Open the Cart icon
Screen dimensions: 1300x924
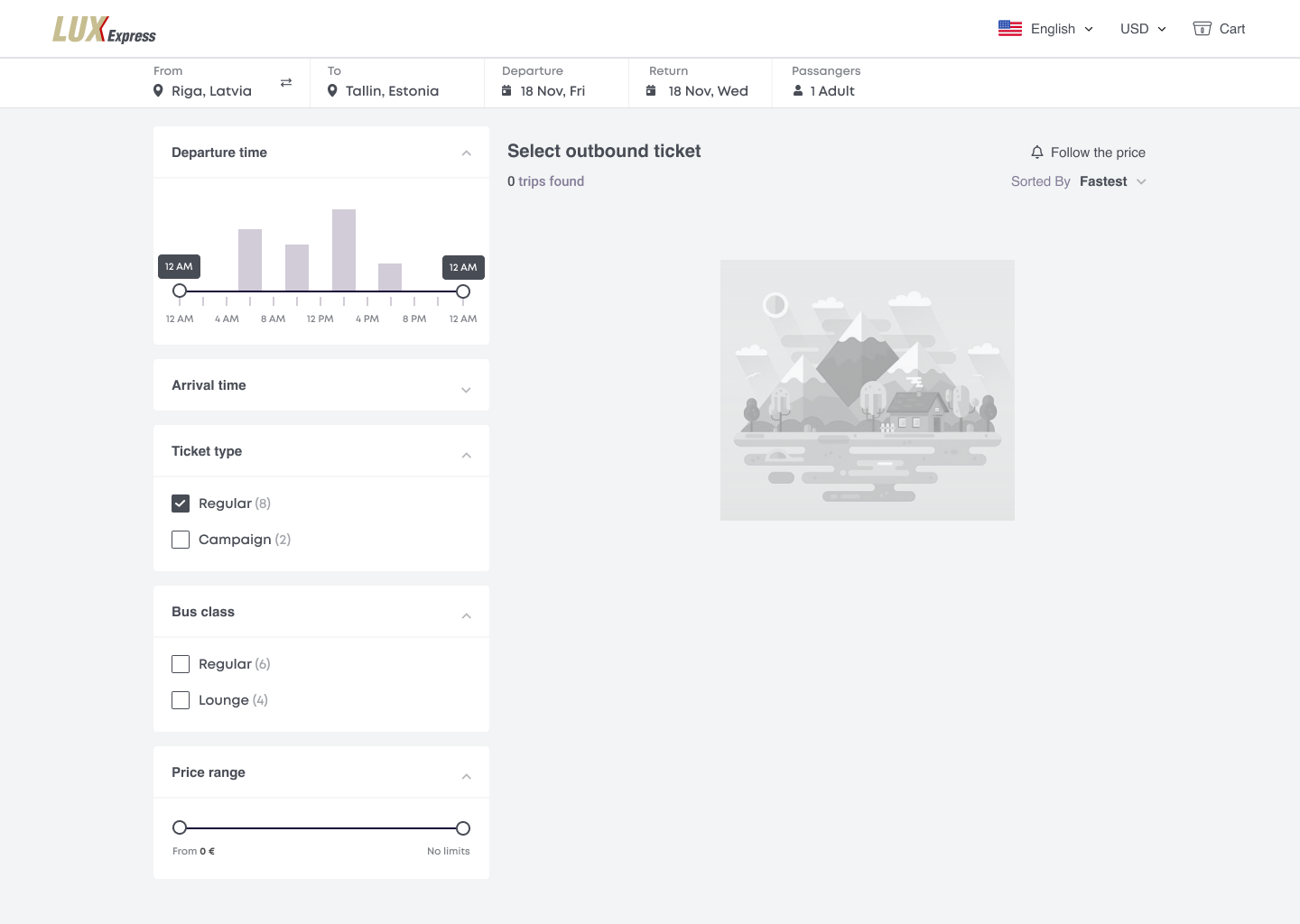point(1202,29)
